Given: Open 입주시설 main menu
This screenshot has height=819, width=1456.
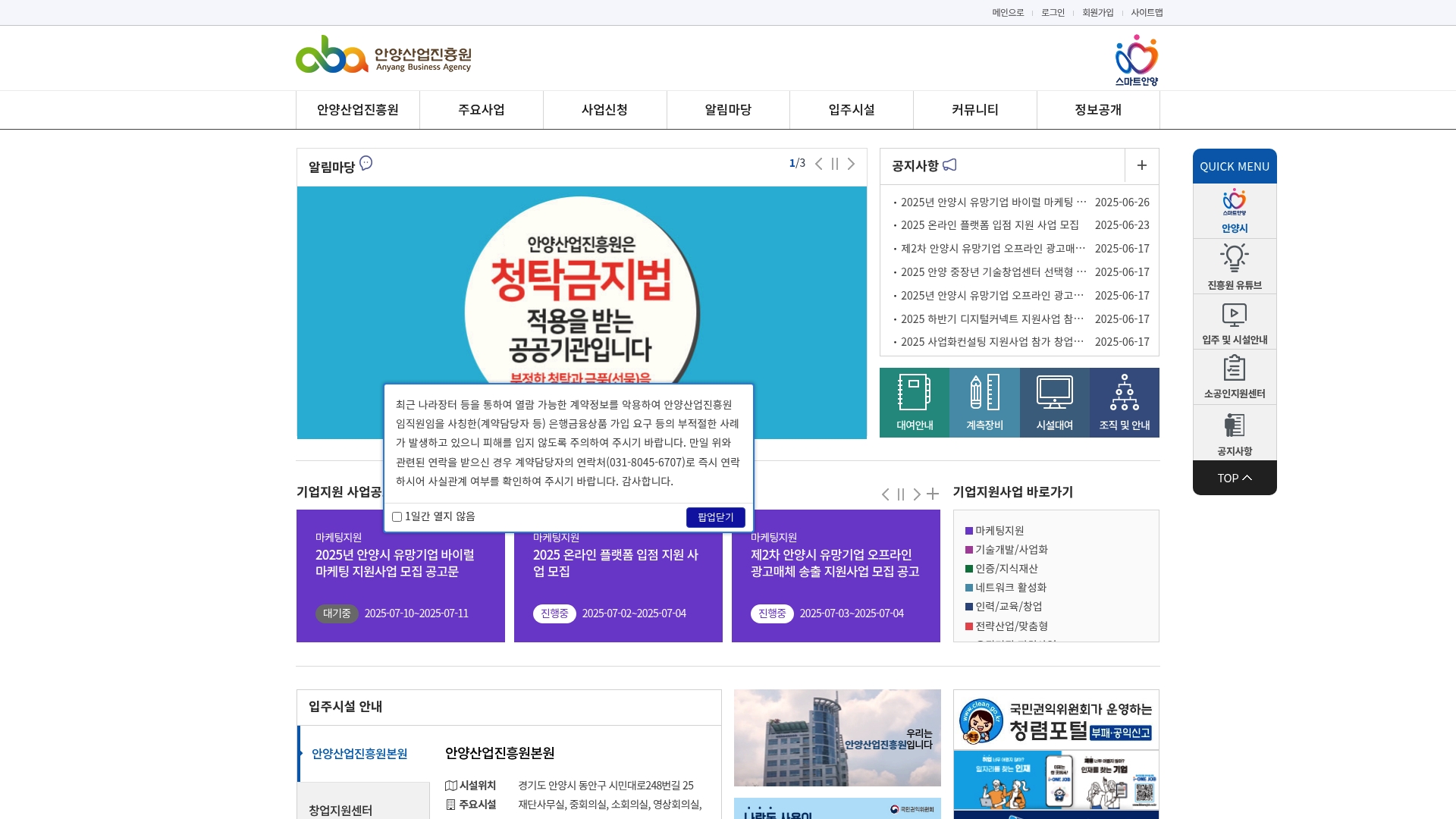Looking at the screenshot, I should 852,110.
